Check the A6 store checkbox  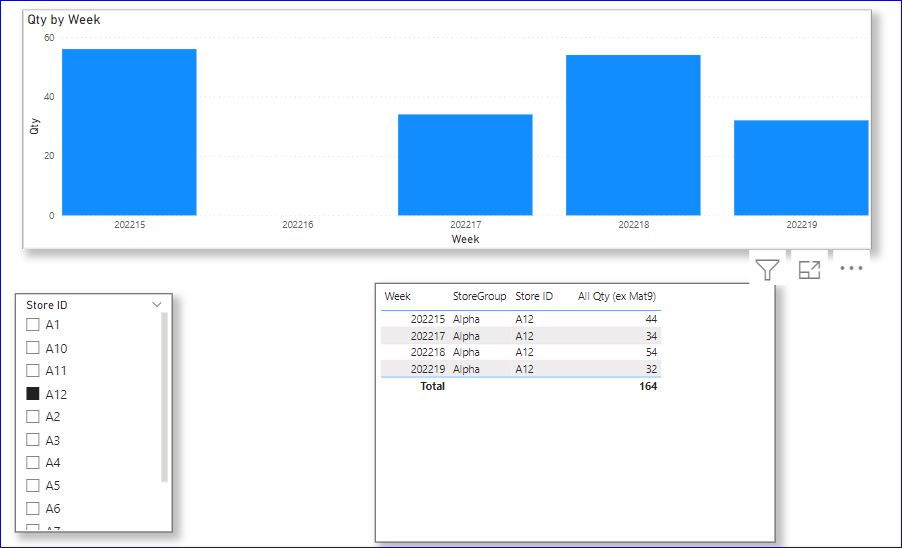(33, 508)
